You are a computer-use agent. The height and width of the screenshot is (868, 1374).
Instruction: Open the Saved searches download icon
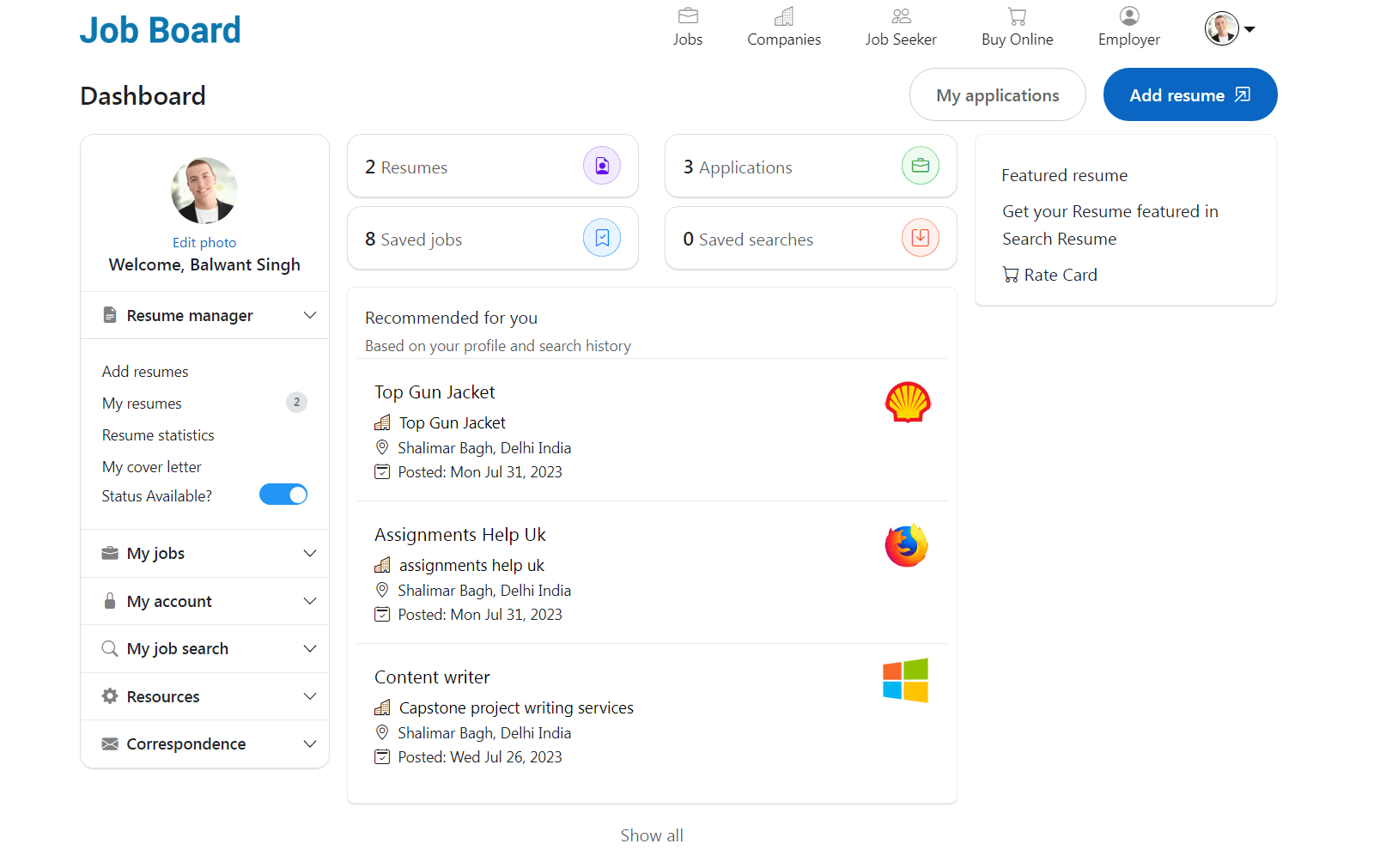[920, 238]
